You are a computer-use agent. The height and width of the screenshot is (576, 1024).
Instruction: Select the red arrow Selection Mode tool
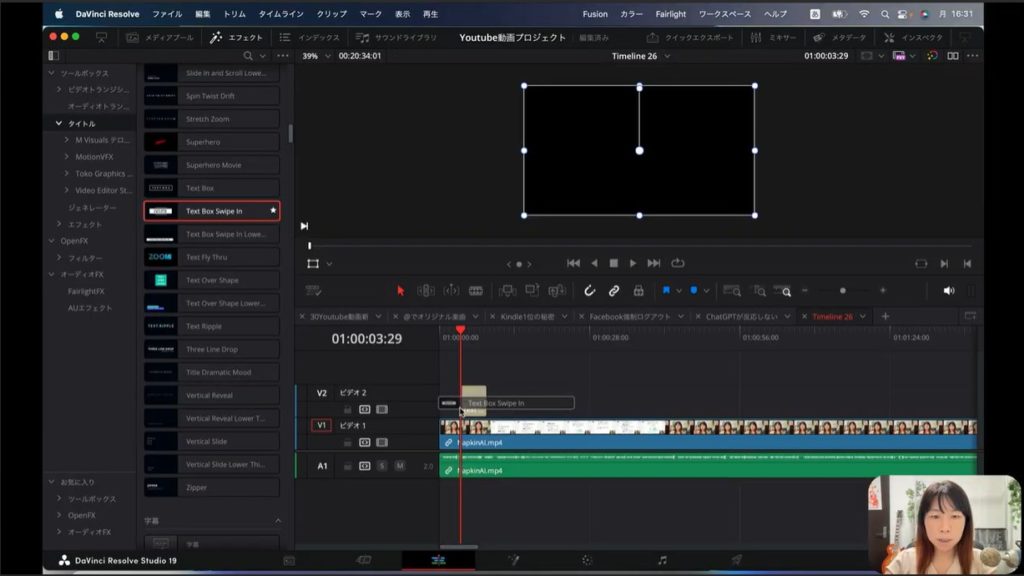(400, 291)
